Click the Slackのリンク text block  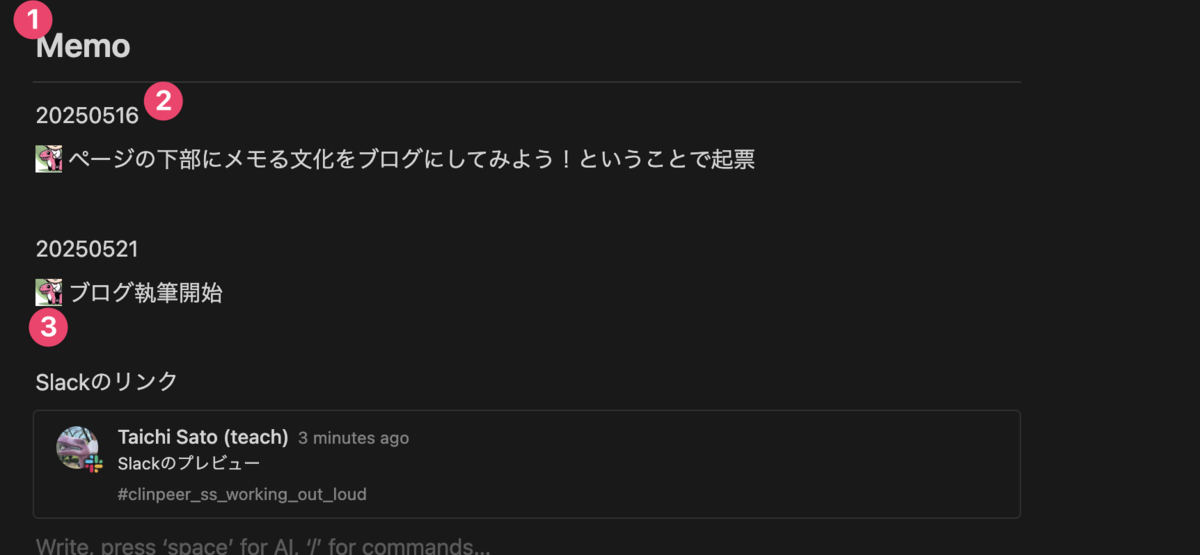coord(107,381)
